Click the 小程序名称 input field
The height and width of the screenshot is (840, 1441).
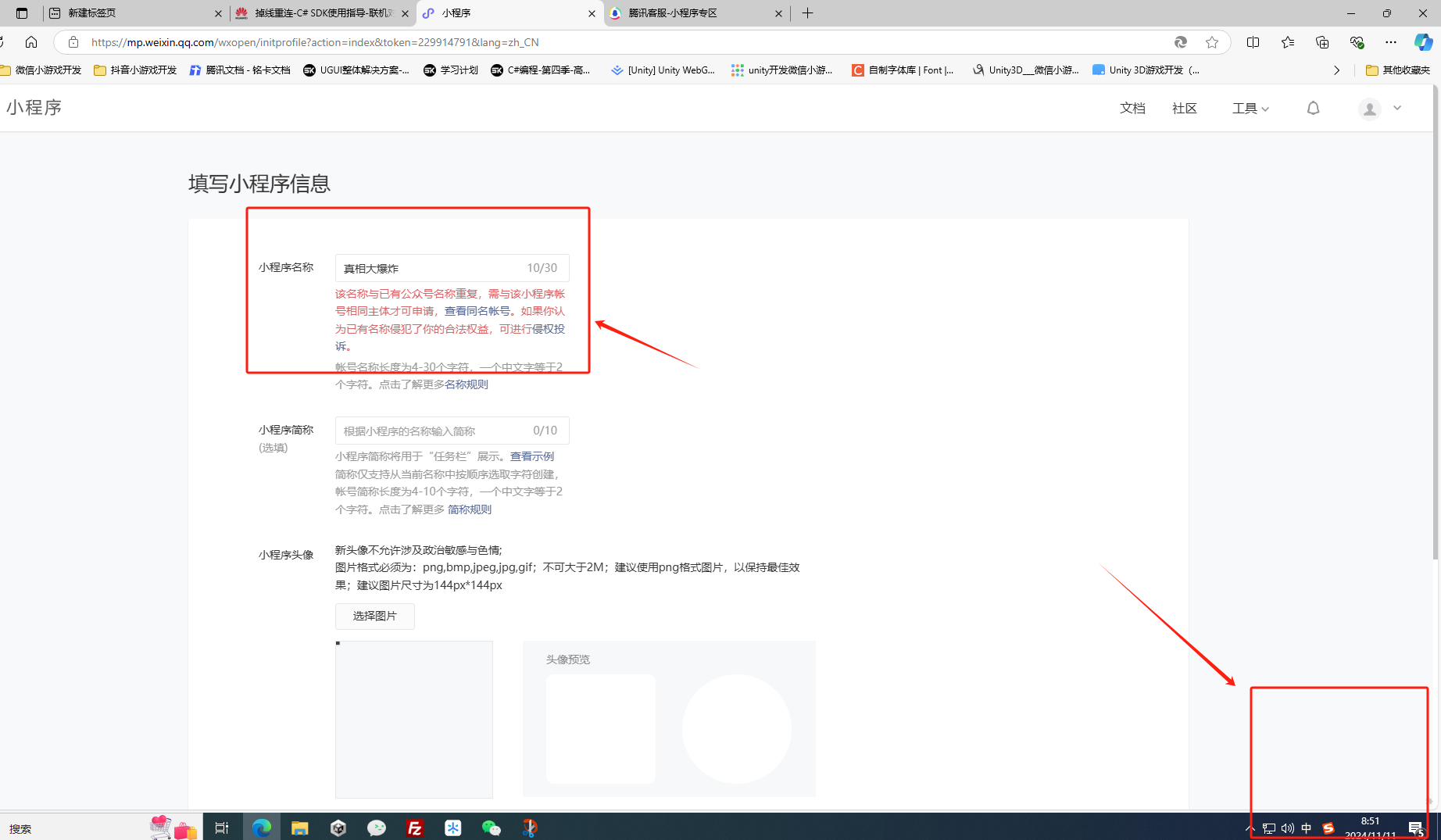(x=452, y=268)
